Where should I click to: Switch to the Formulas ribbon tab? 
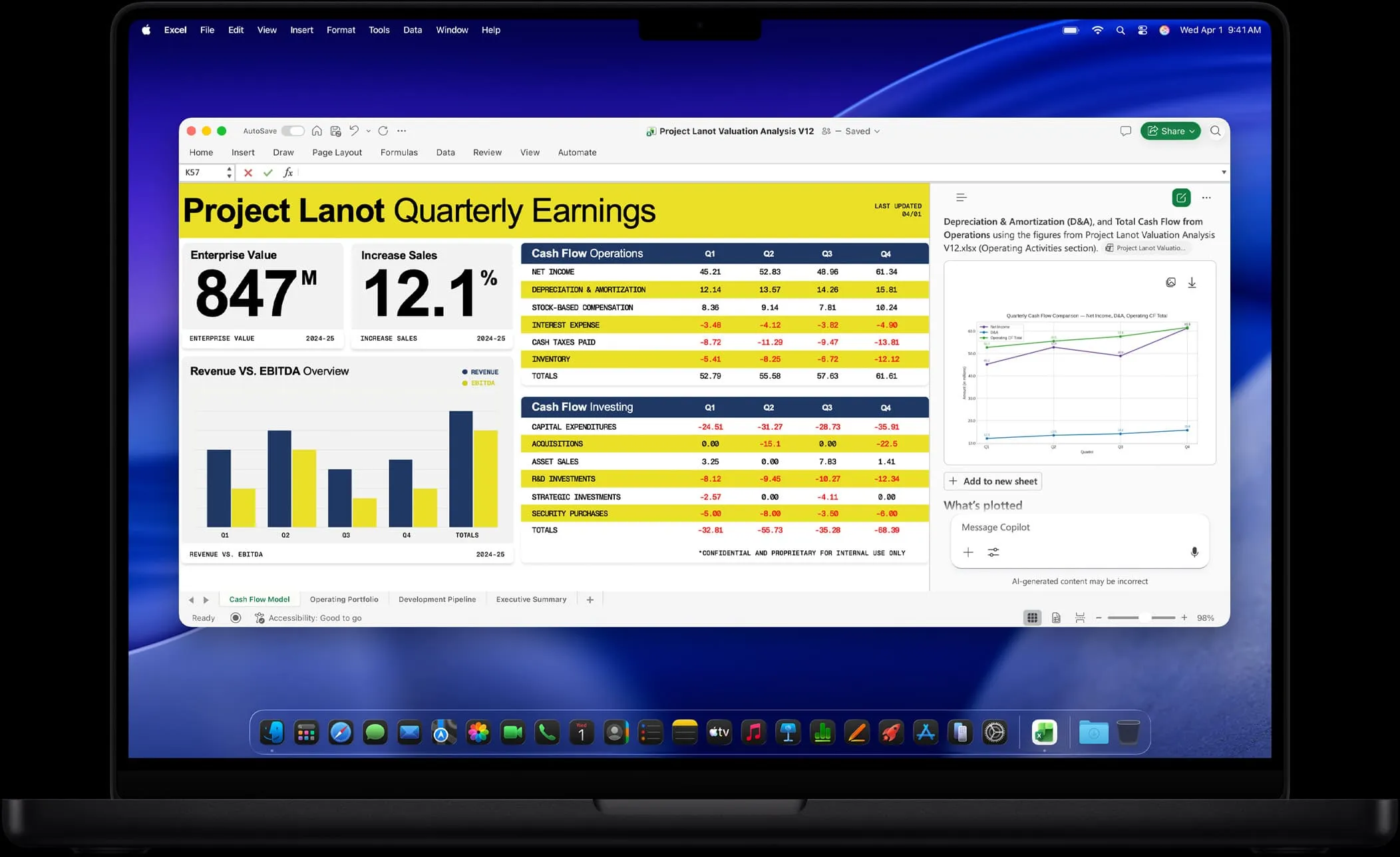[x=399, y=152]
